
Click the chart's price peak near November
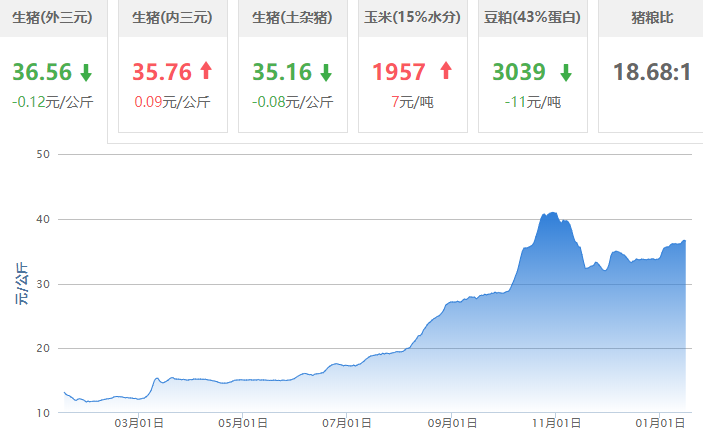click(553, 213)
